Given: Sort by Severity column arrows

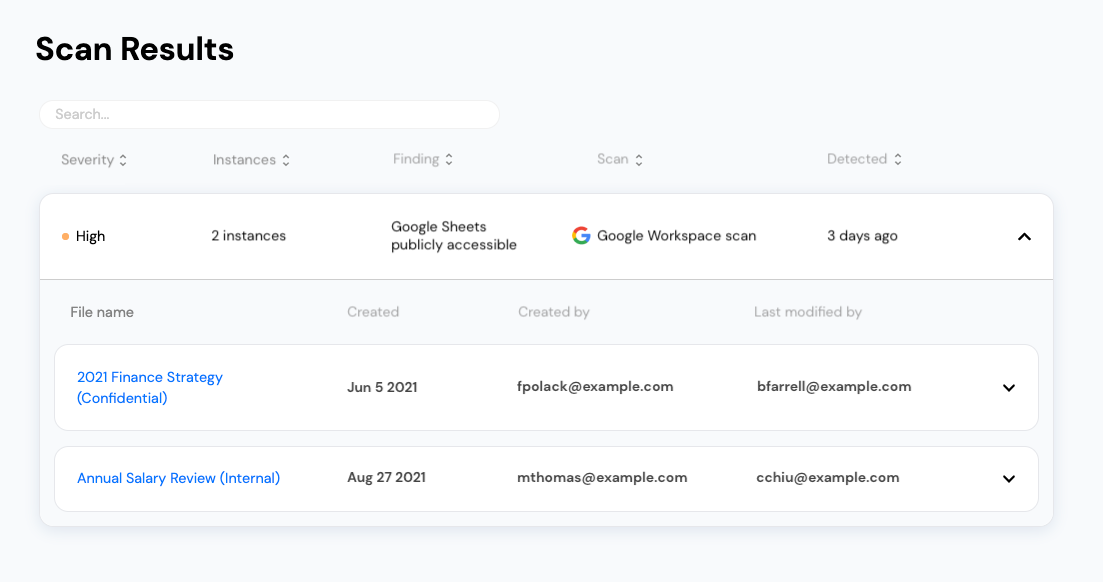Looking at the screenshot, I should [x=123, y=160].
